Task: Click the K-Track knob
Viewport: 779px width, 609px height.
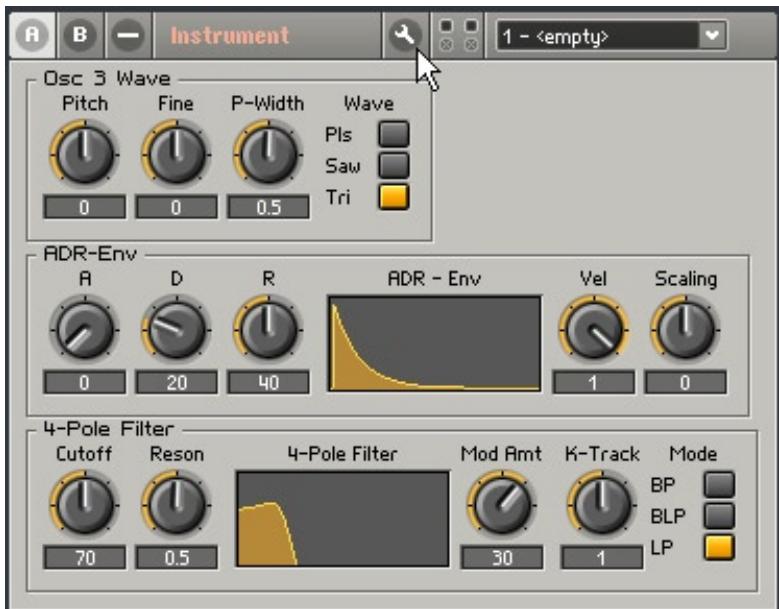Action: (602, 504)
